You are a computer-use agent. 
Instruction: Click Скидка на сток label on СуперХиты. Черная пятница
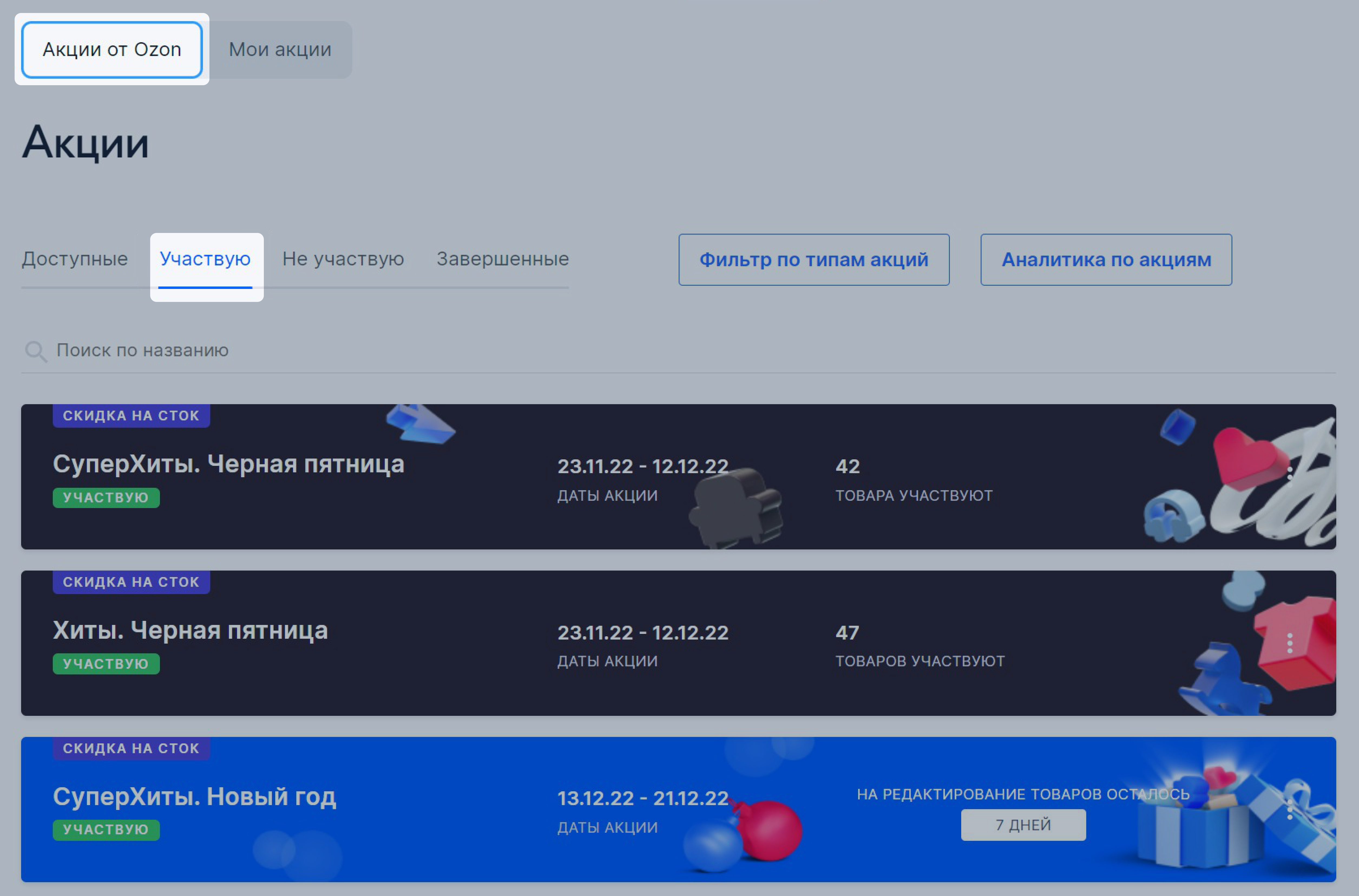[x=132, y=416]
